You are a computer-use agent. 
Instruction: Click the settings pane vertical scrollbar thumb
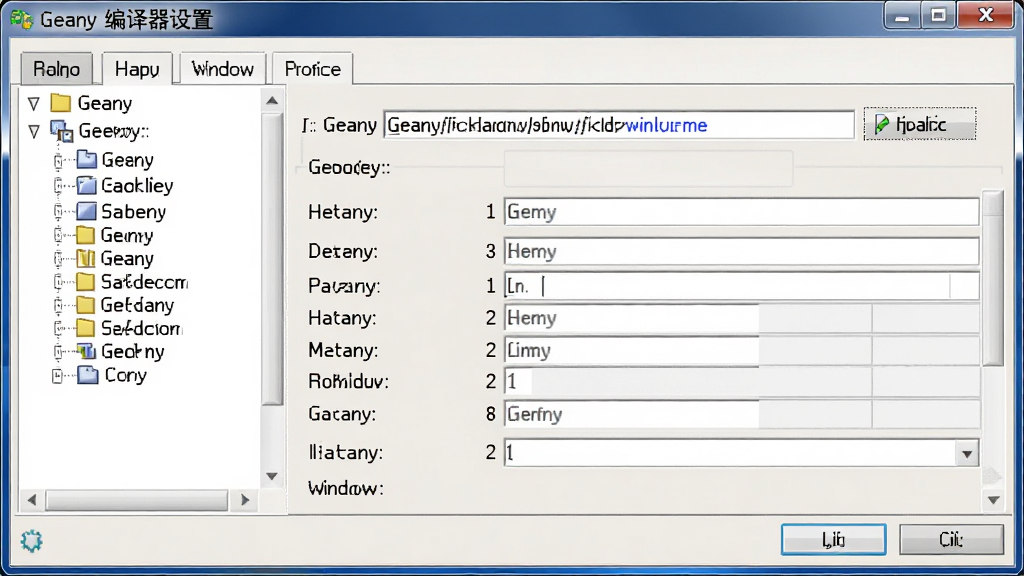click(993, 278)
